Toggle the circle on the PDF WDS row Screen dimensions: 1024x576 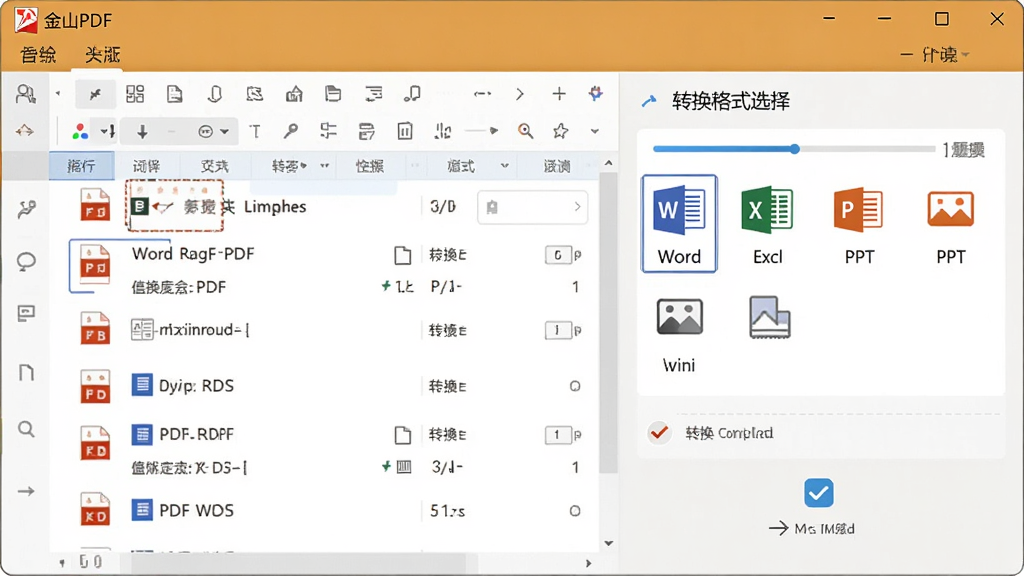point(575,511)
